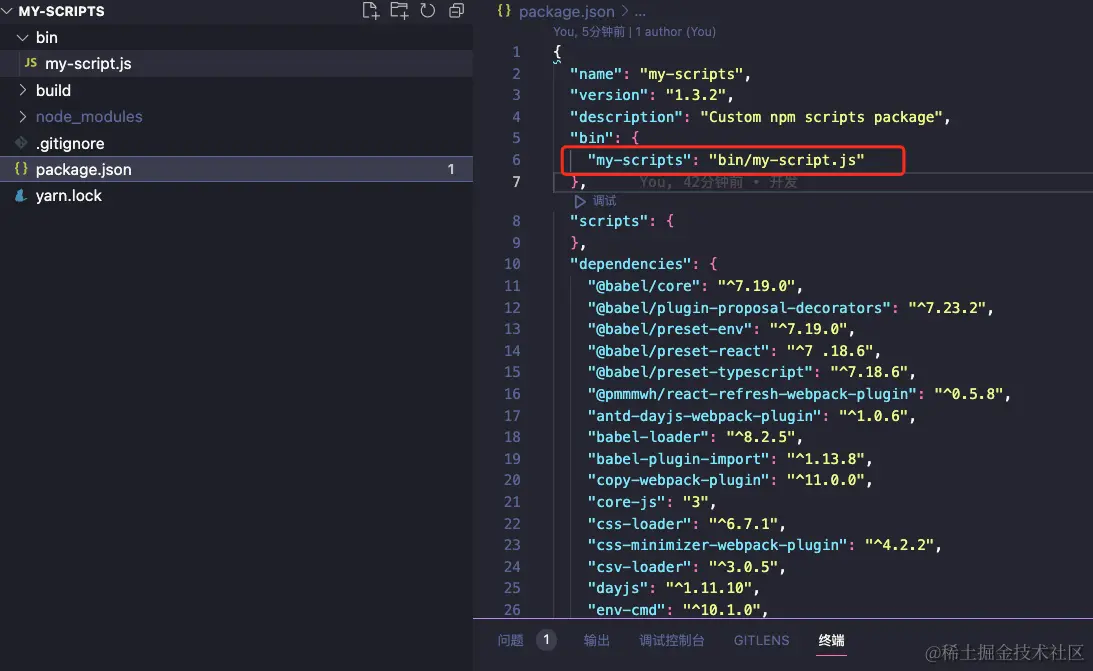Screen dimensions: 1093x671
Task: Click "@babel/plugin-proposal-decorators" on line 12
Action: click(x=739, y=308)
